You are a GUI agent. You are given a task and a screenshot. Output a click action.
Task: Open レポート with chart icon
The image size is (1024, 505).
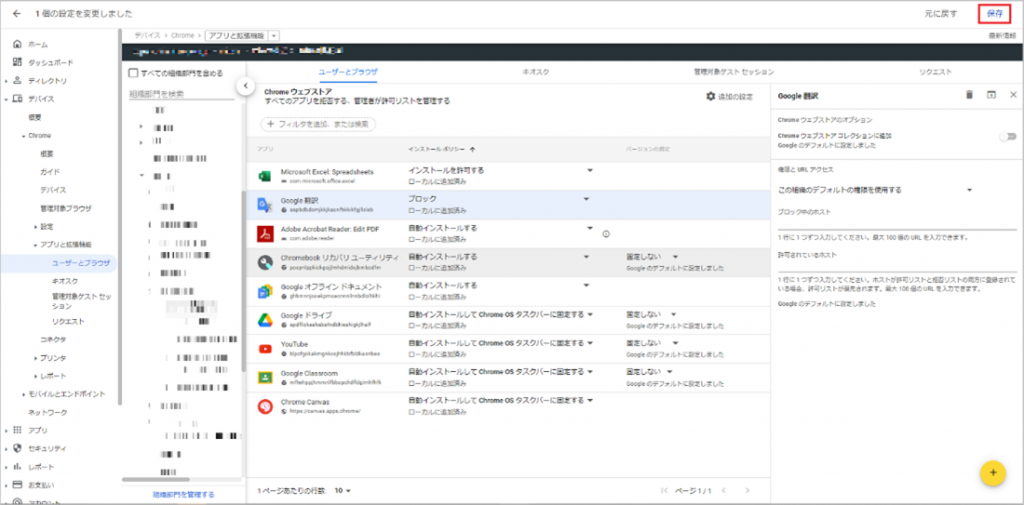(40, 467)
